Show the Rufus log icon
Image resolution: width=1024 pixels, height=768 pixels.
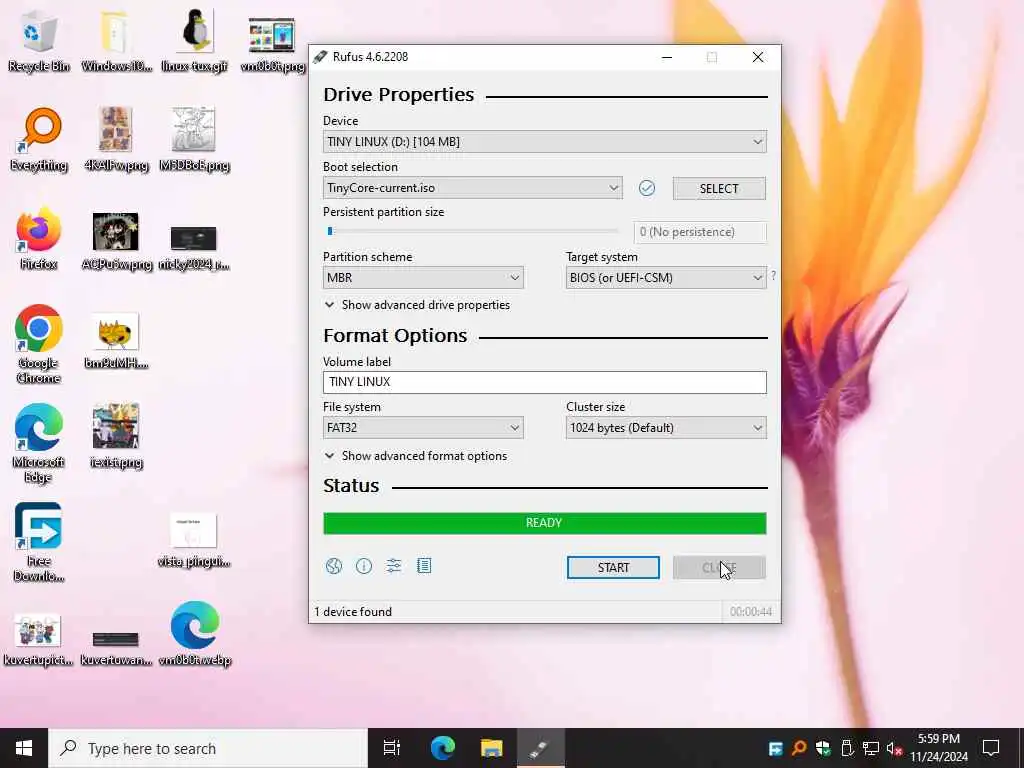click(424, 566)
